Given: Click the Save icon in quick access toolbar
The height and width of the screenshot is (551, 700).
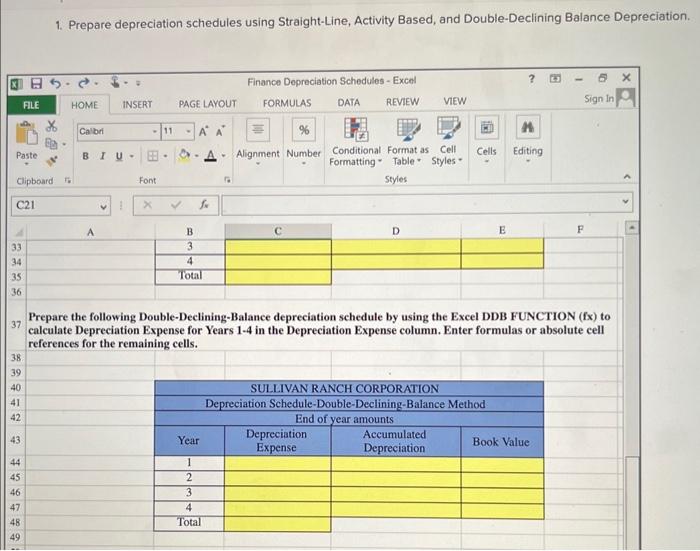Looking at the screenshot, I should (37, 83).
